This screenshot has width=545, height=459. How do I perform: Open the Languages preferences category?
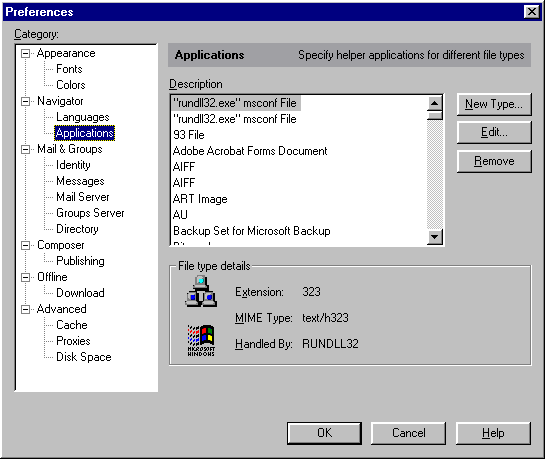83,117
